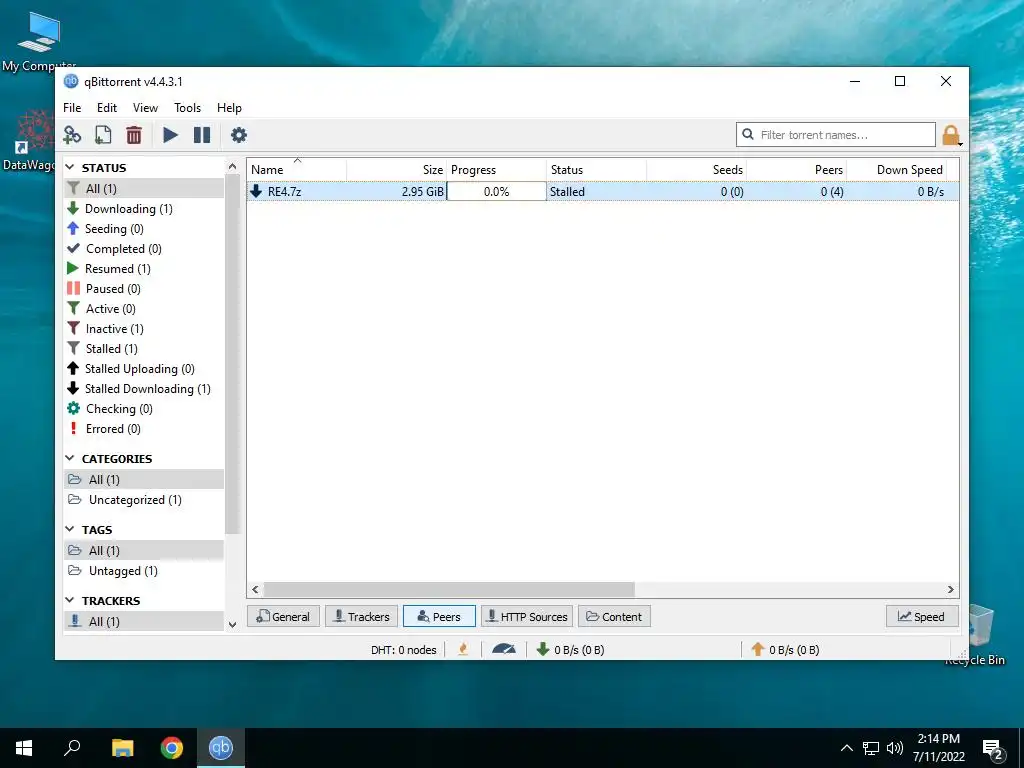
Task: Click the Add Torrent Link toolbar icon
Action: [72, 135]
